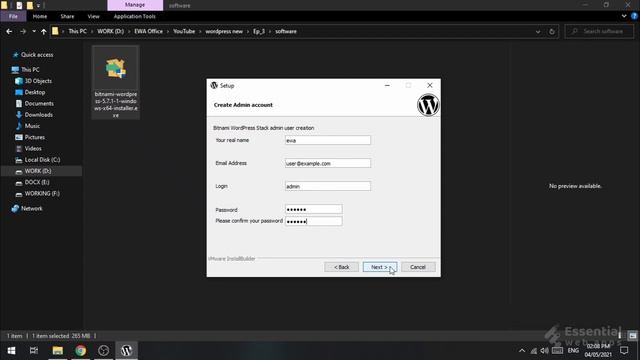Click the Back button in Setup
Viewport: 640px width, 360px height.
[341, 267]
